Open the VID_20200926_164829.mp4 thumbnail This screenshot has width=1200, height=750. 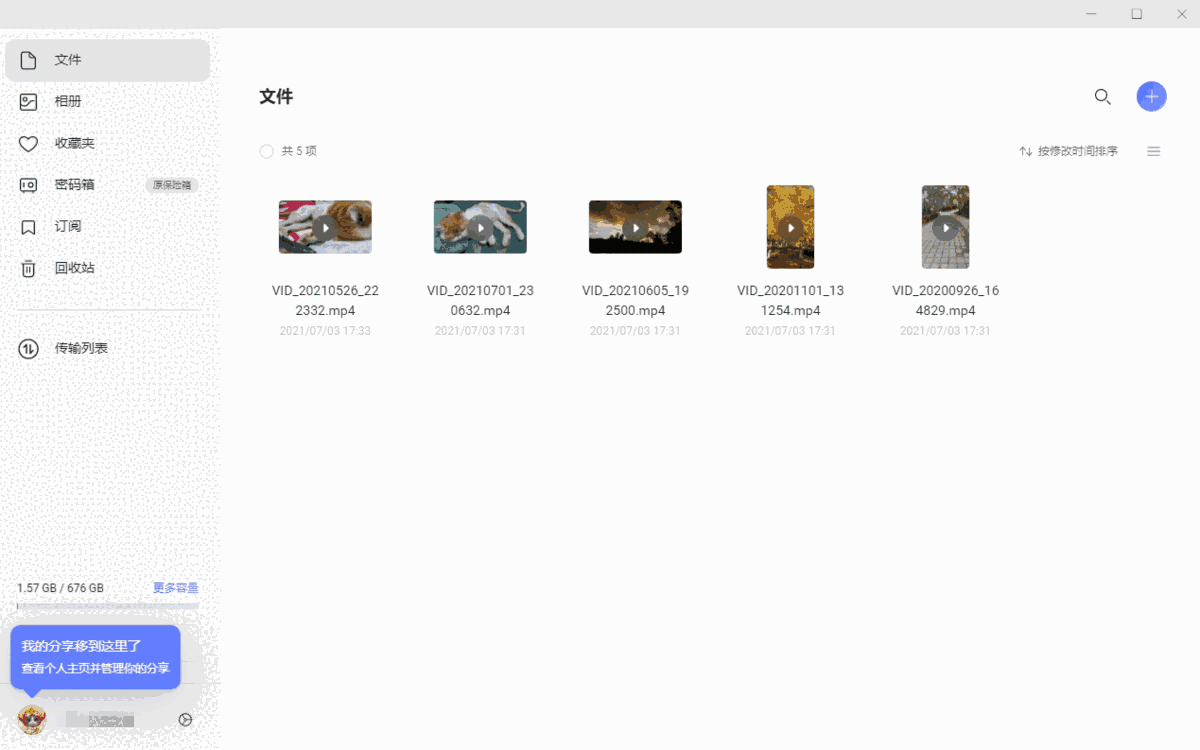pyautogui.click(x=945, y=227)
